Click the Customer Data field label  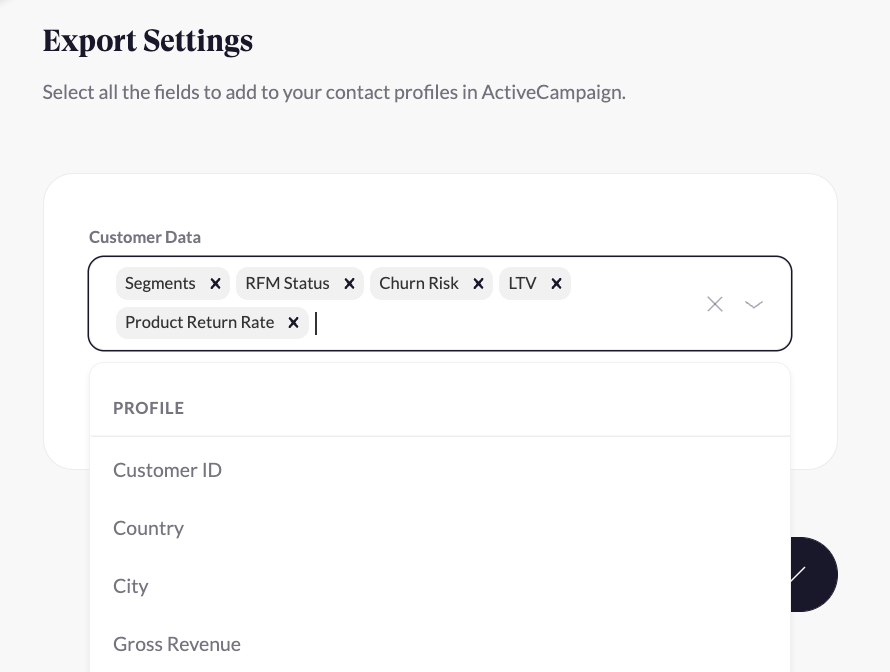145,238
